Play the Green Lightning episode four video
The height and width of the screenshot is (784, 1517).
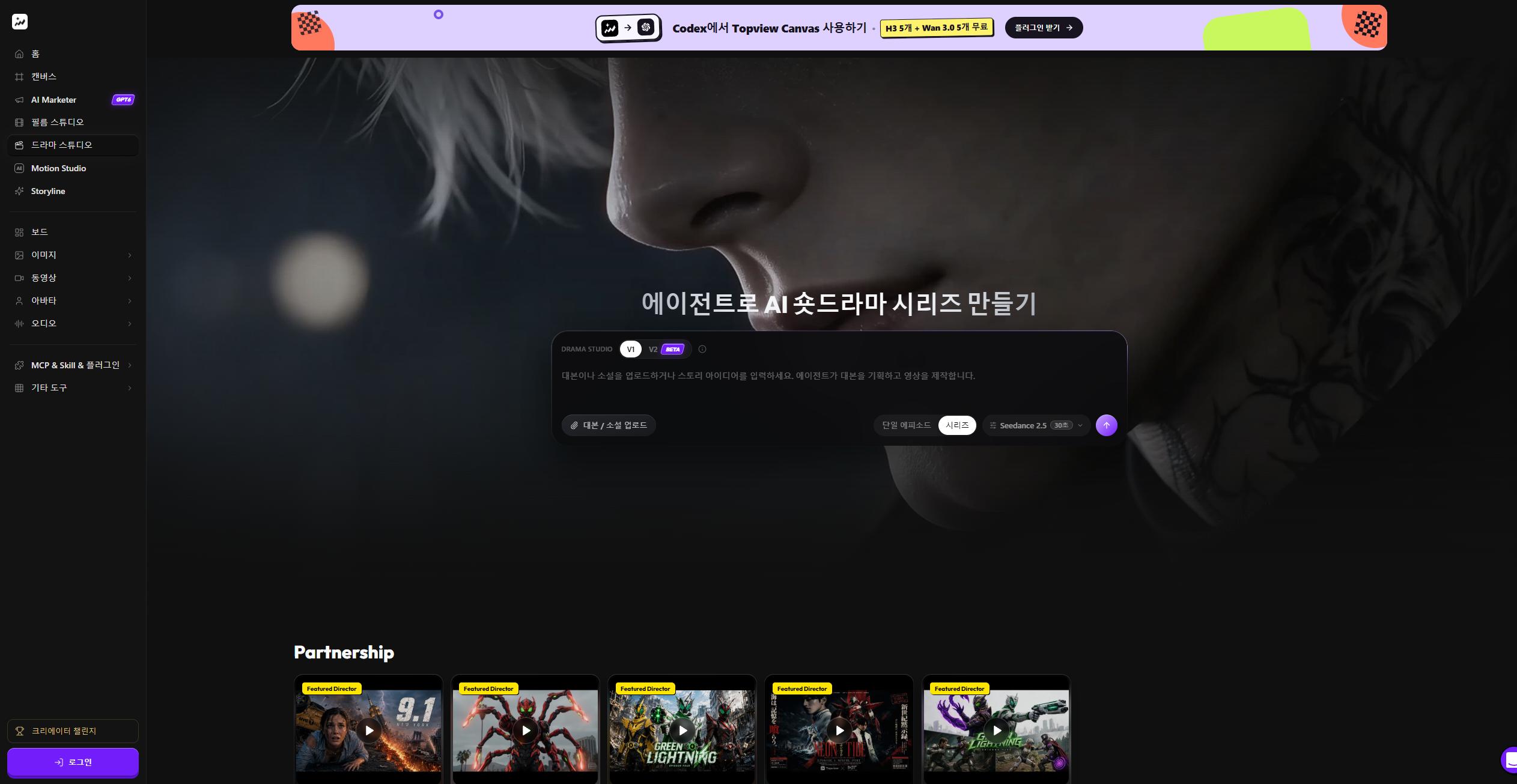pyautogui.click(x=682, y=731)
